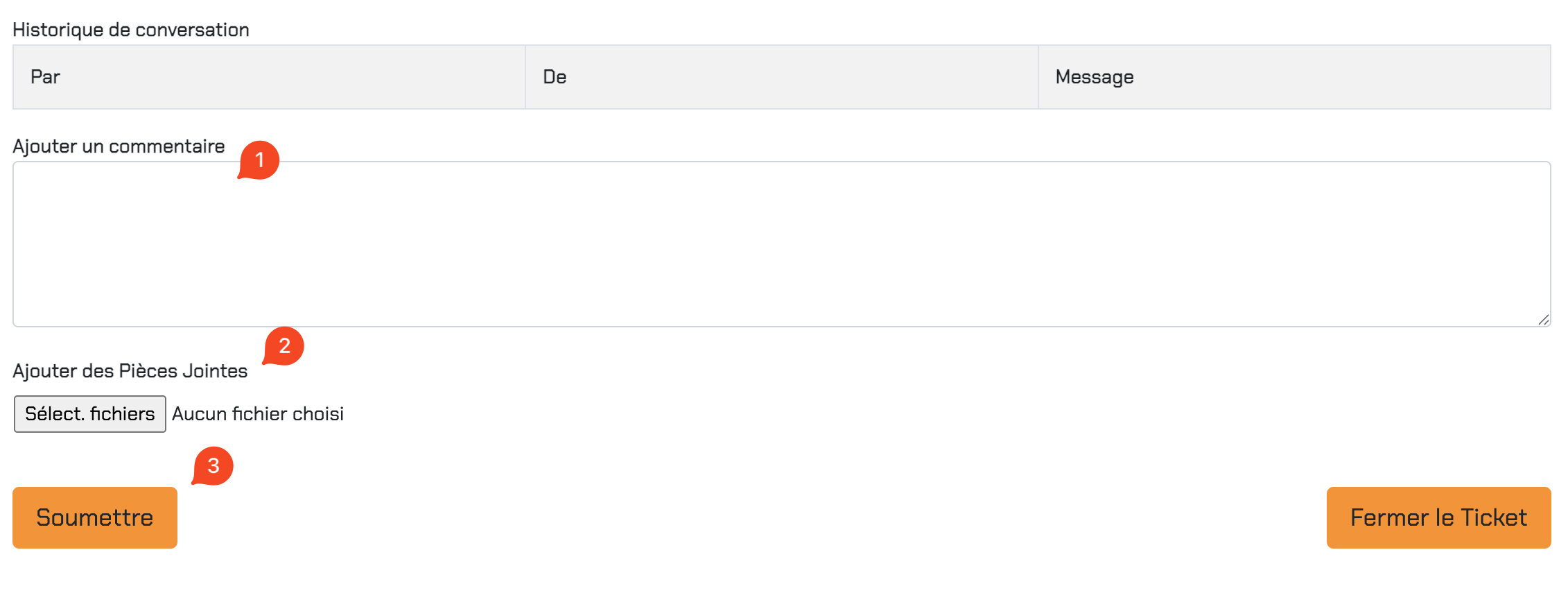Click inside the comment text area
The height and width of the screenshot is (602, 1568).
[x=782, y=244]
